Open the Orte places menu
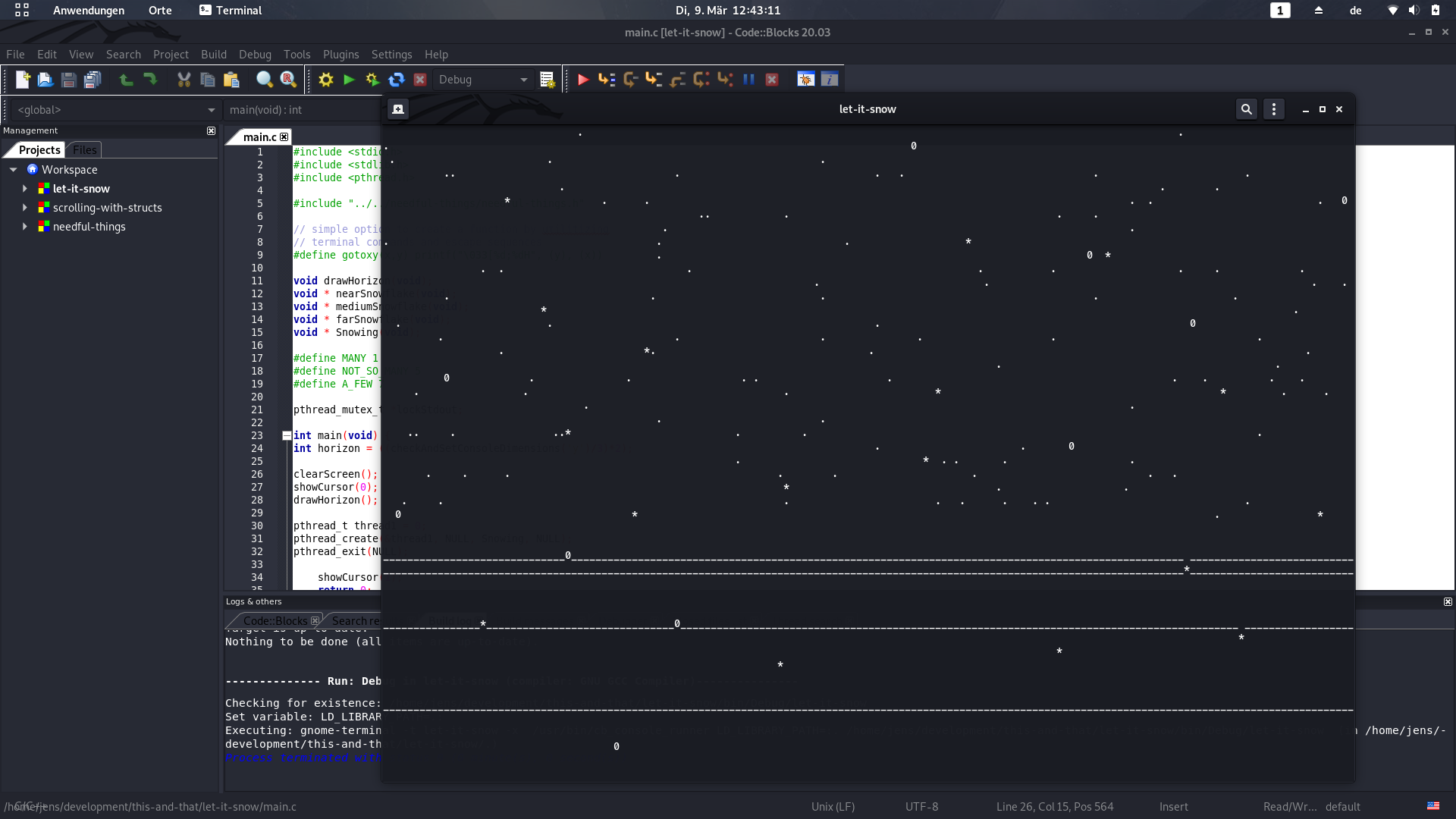The height and width of the screenshot is (819, 1456). (x=160, y=11)
